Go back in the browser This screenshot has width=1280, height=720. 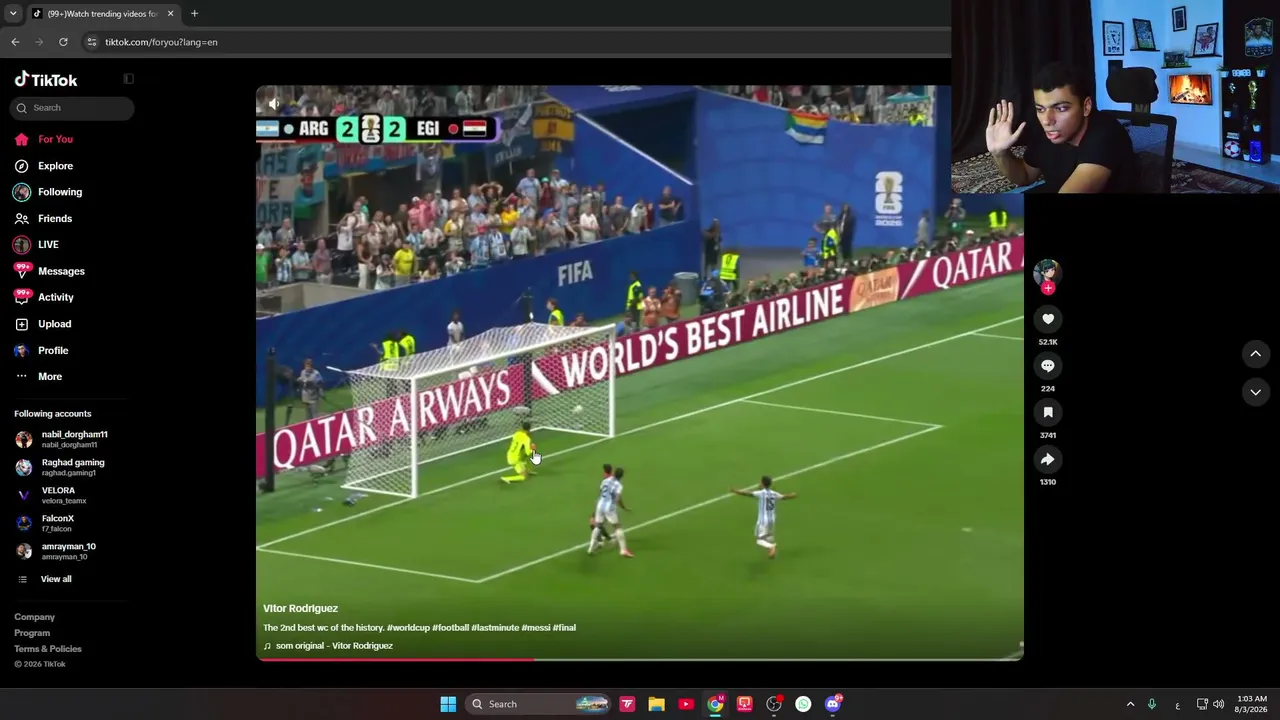[x=15, y=42]
